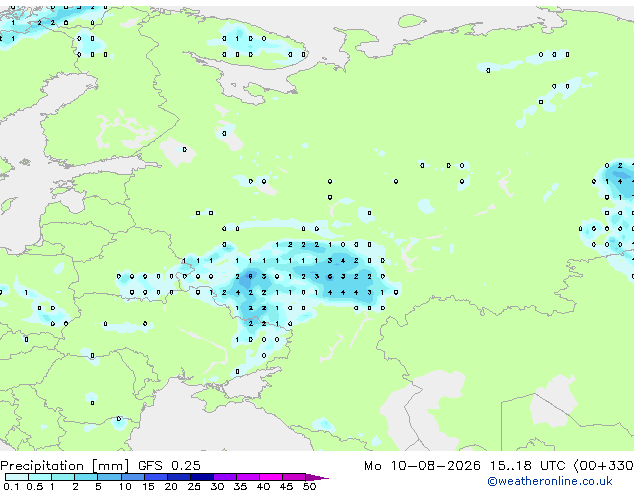Click the legend label '10'
634x490 pixels.
[x=125, y=486]
